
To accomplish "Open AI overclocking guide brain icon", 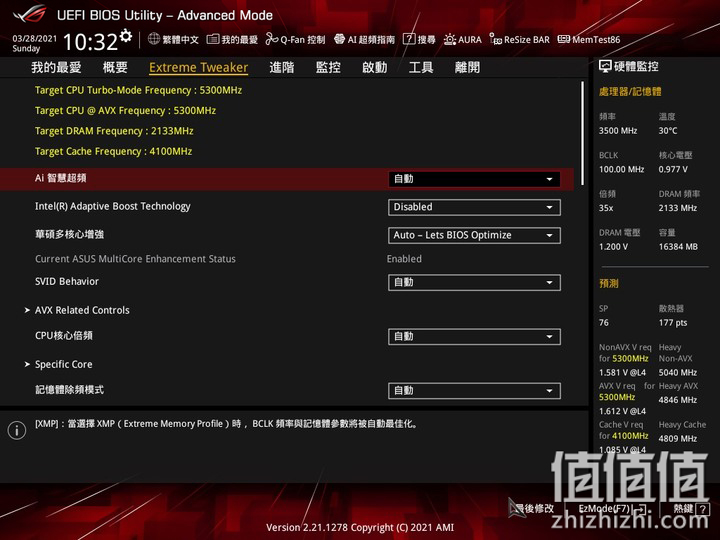I will [x=339, y=39].
